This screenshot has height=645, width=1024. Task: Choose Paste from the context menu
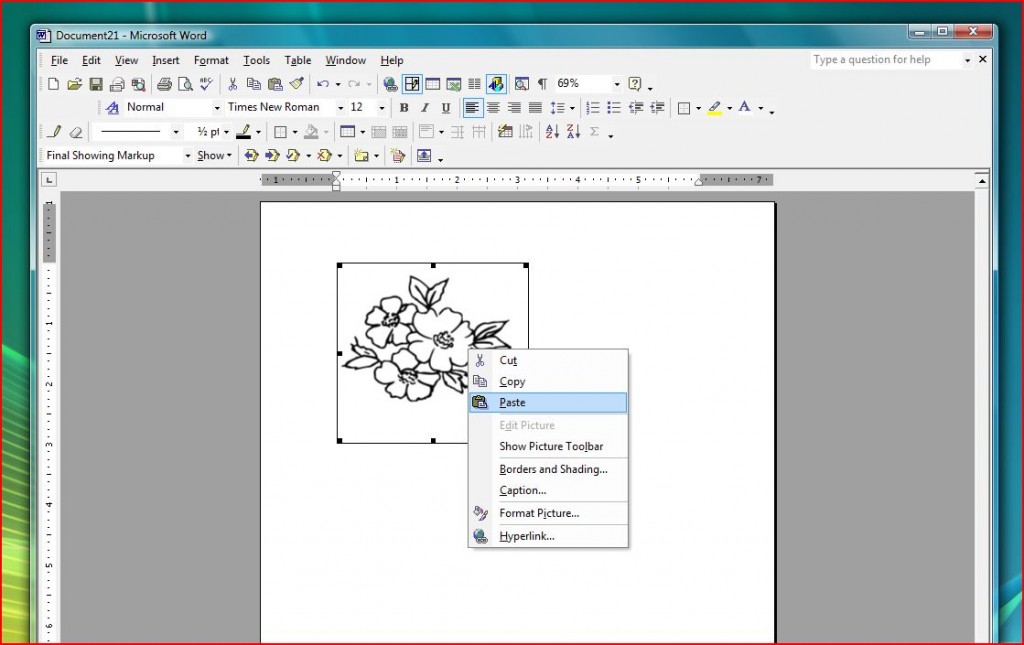tap(548, 402)
